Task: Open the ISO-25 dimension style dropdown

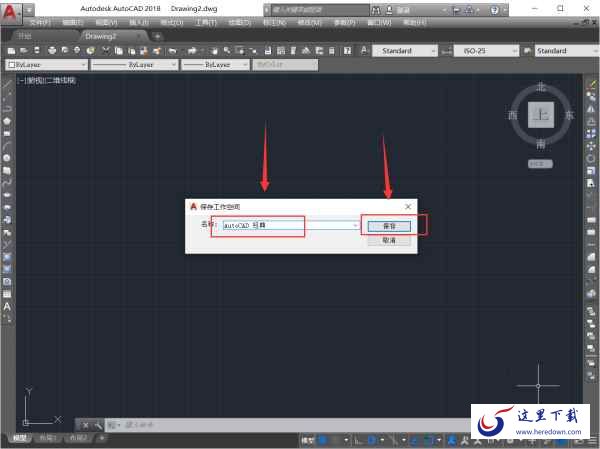Action: [x=486, y=51]
